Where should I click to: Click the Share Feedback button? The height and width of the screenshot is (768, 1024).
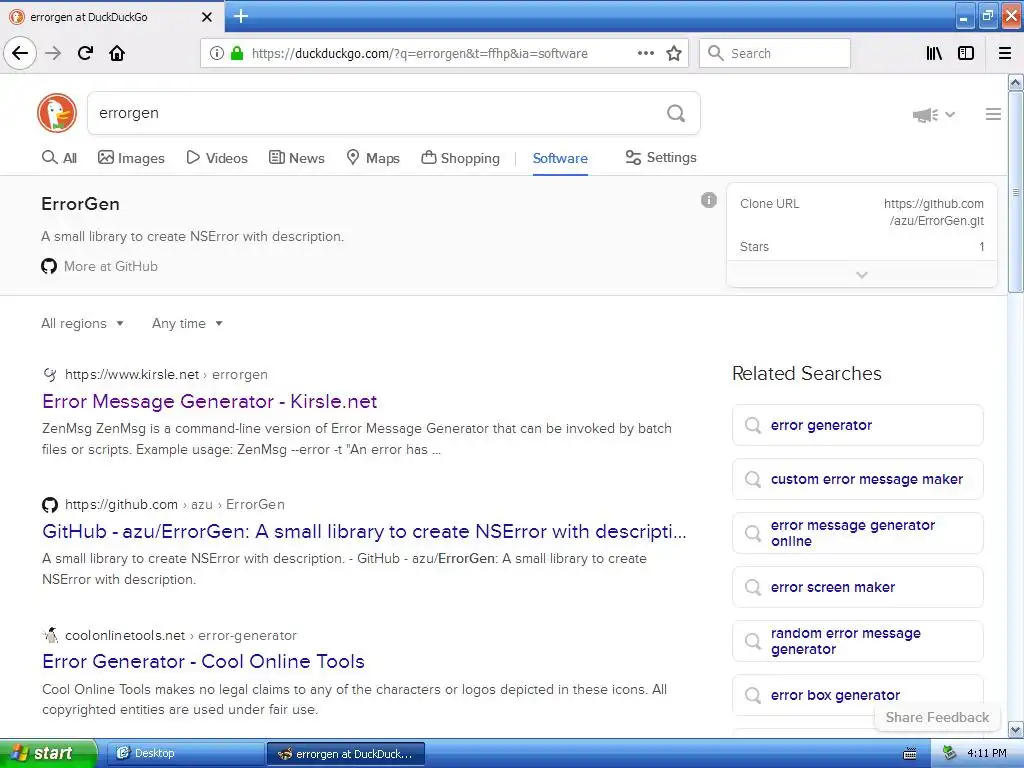click(x=937, y=717)
